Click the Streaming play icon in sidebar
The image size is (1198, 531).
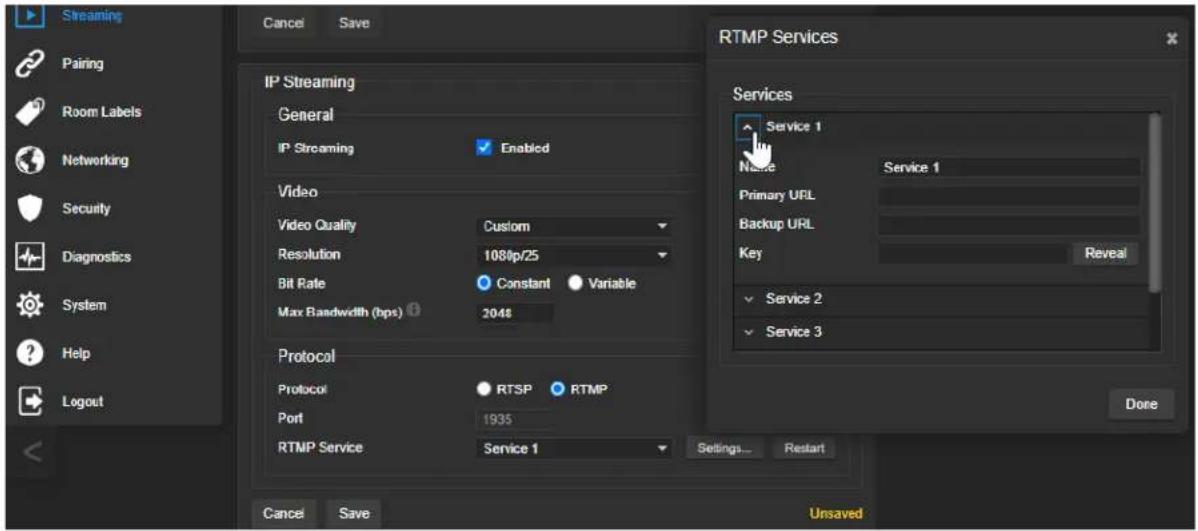(x=30, y=15)
